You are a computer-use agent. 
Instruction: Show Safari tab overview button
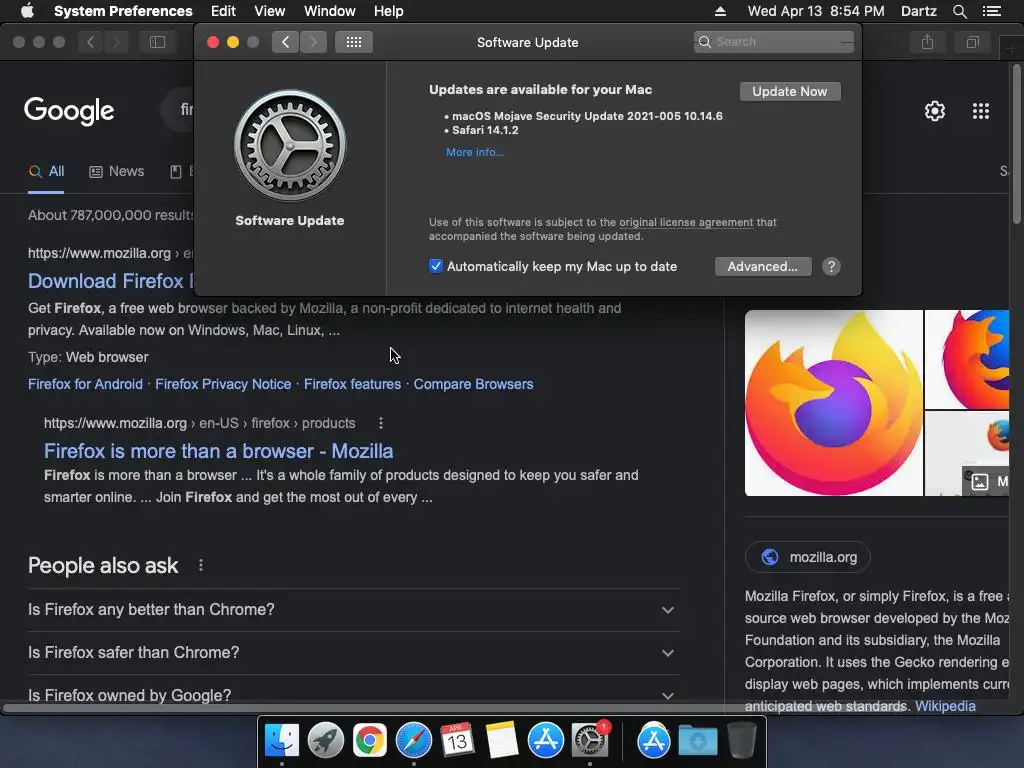click(x=972, y=42)
